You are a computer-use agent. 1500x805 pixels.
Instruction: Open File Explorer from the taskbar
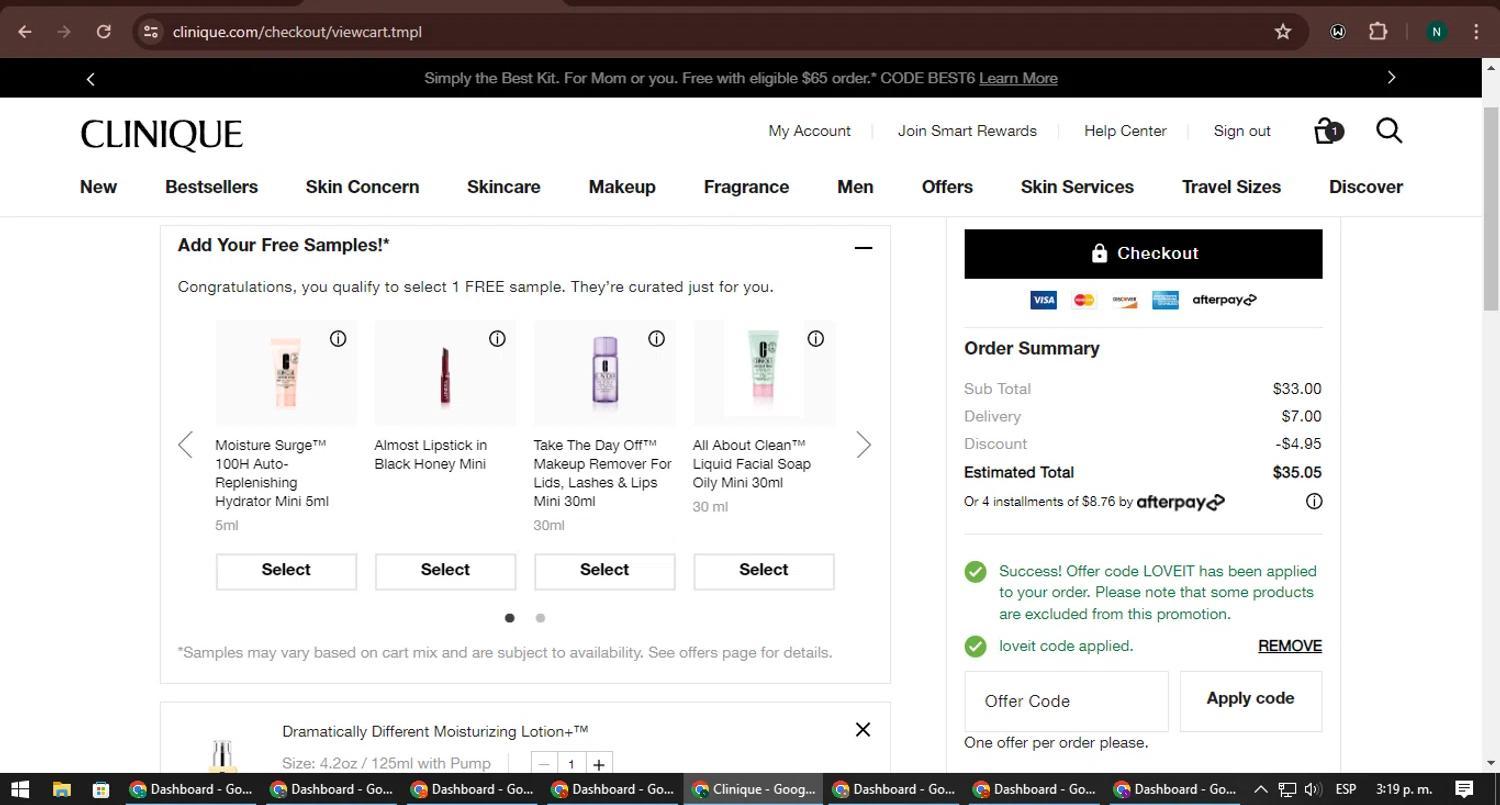click(61, 789)
